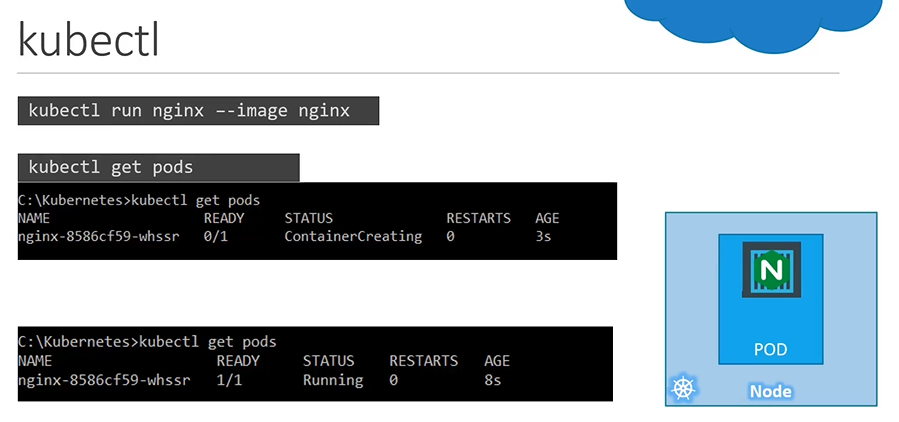The width and height of the screenshot is (899, 422).
Task: Click the STATUS column header in the first terminal
Action: coord(308,218)
